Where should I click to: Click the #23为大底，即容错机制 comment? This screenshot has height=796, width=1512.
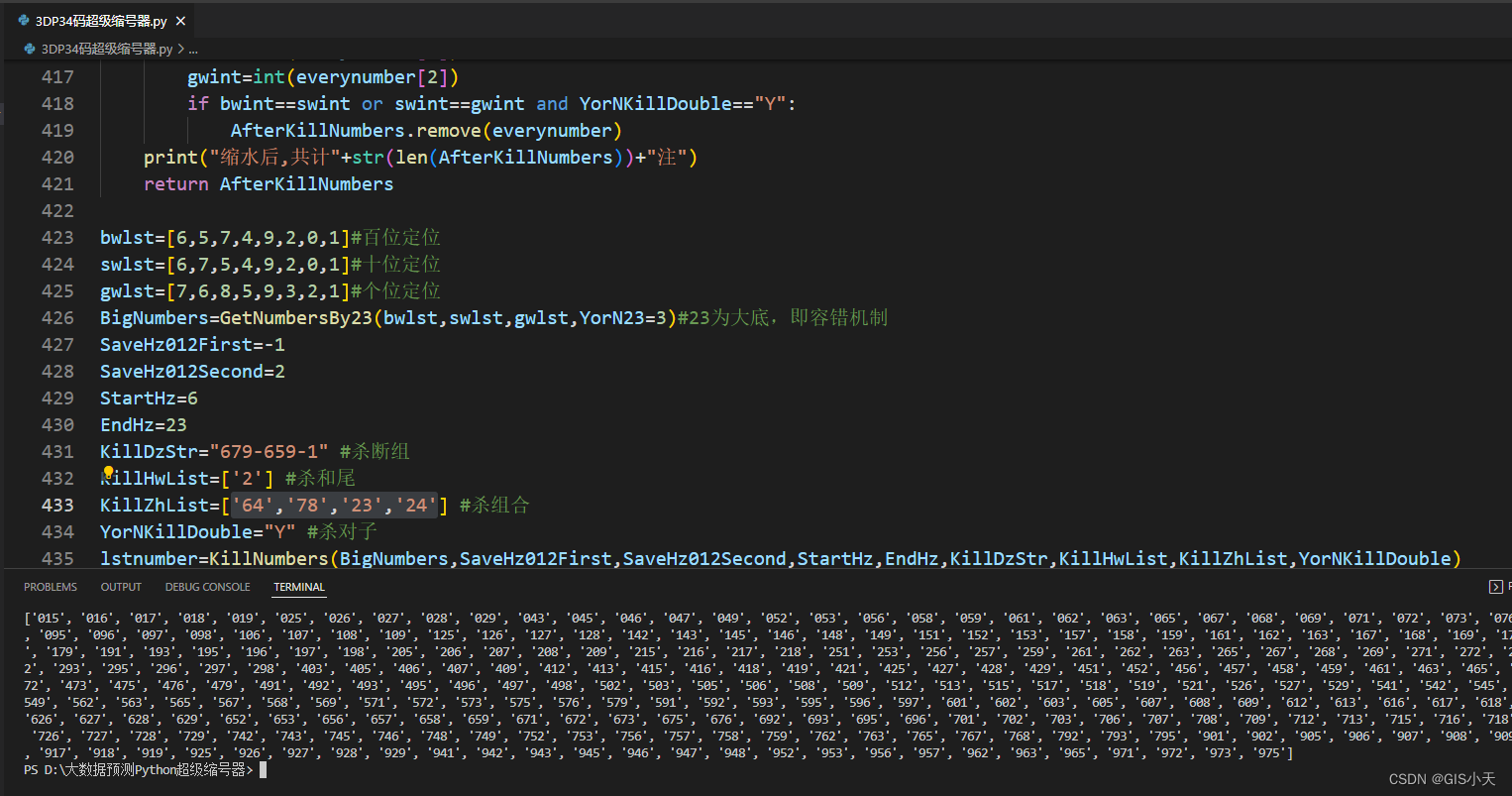click(783, 318)
